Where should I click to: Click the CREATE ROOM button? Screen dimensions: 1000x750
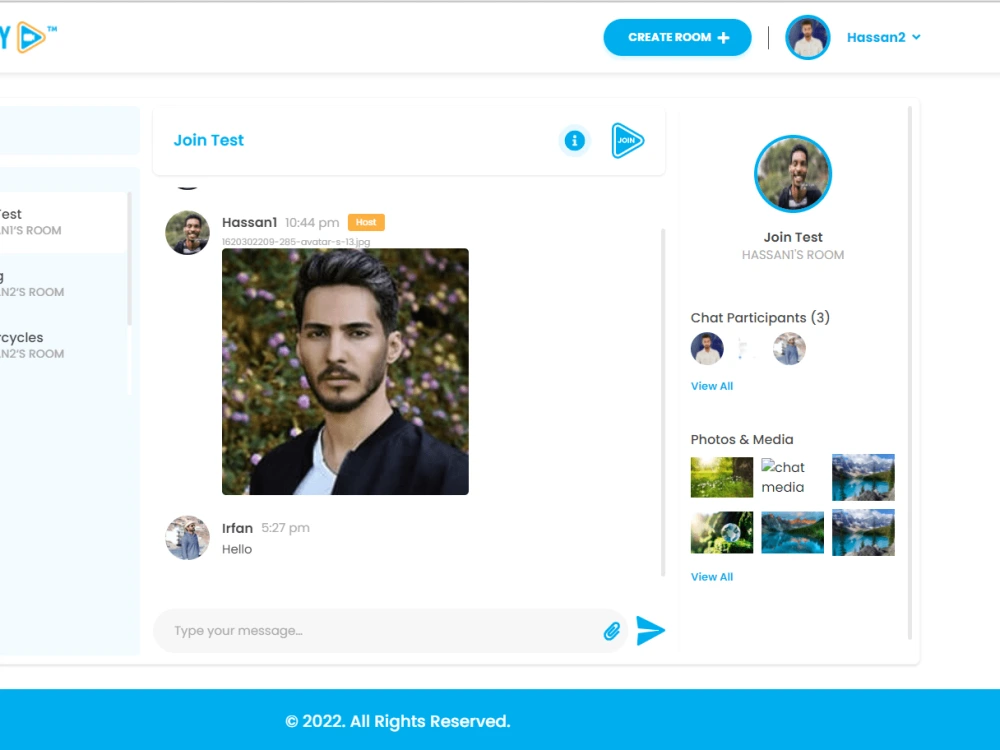(677, 37)
